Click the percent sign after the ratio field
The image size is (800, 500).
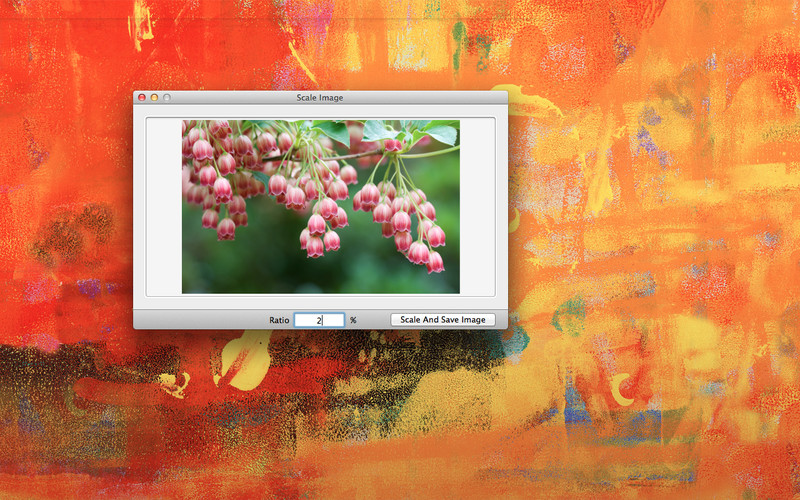point(353,320)
